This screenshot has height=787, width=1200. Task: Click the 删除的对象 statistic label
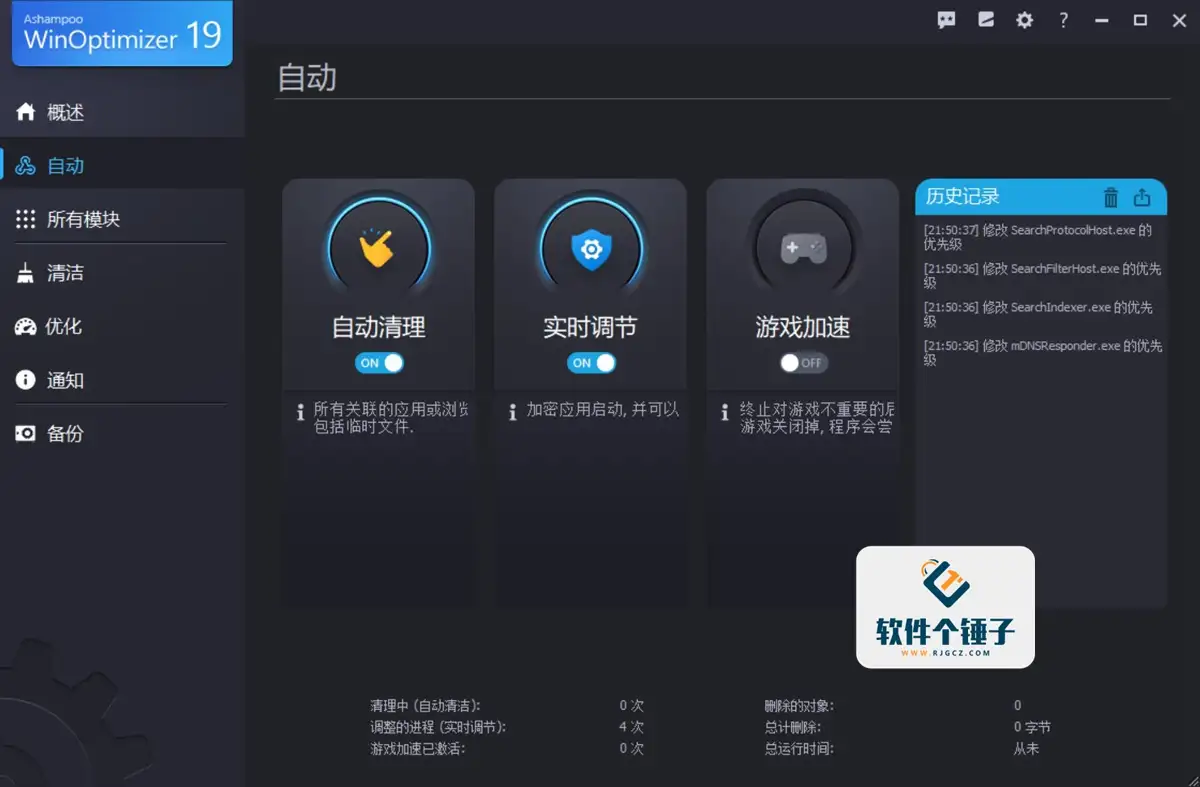[799, 706]
